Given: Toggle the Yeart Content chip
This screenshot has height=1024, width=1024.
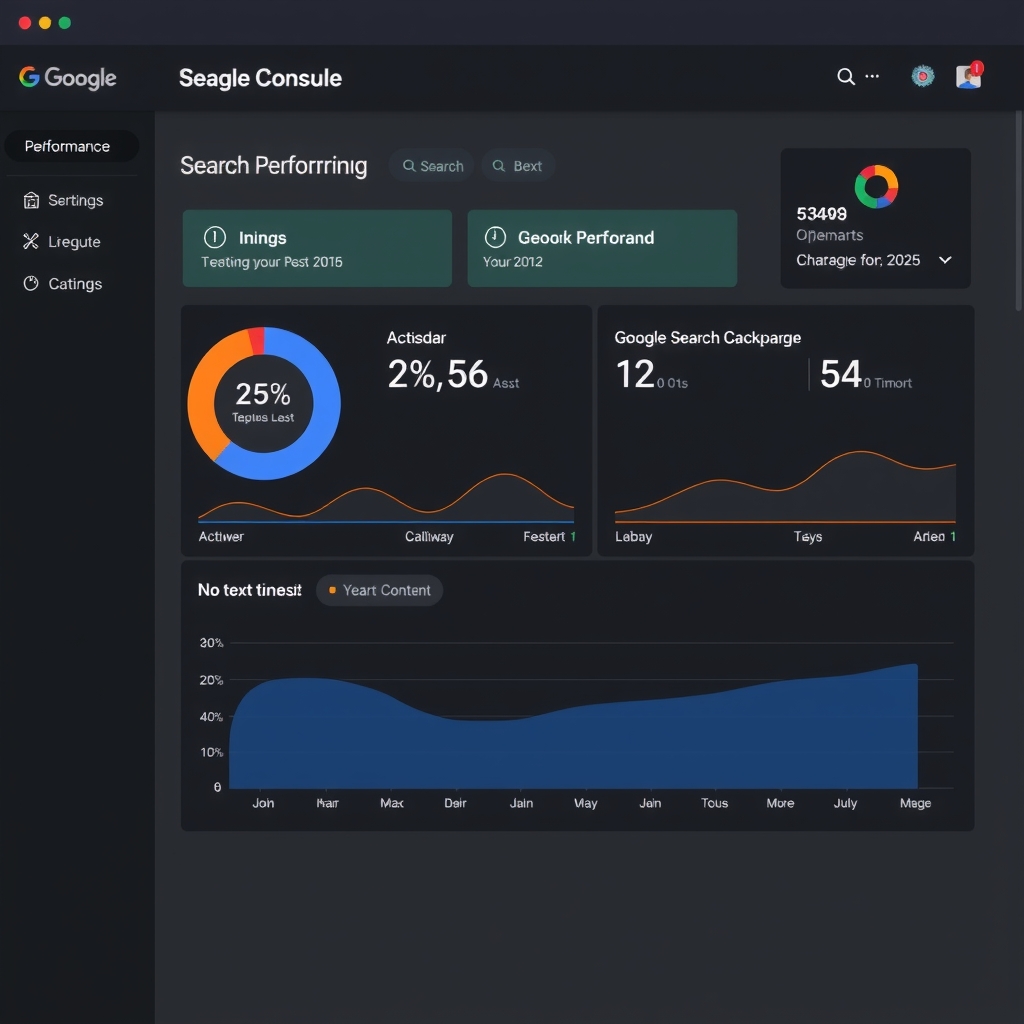Looking at the screenshot, I should pyautogui.click(x=379, y=590).
